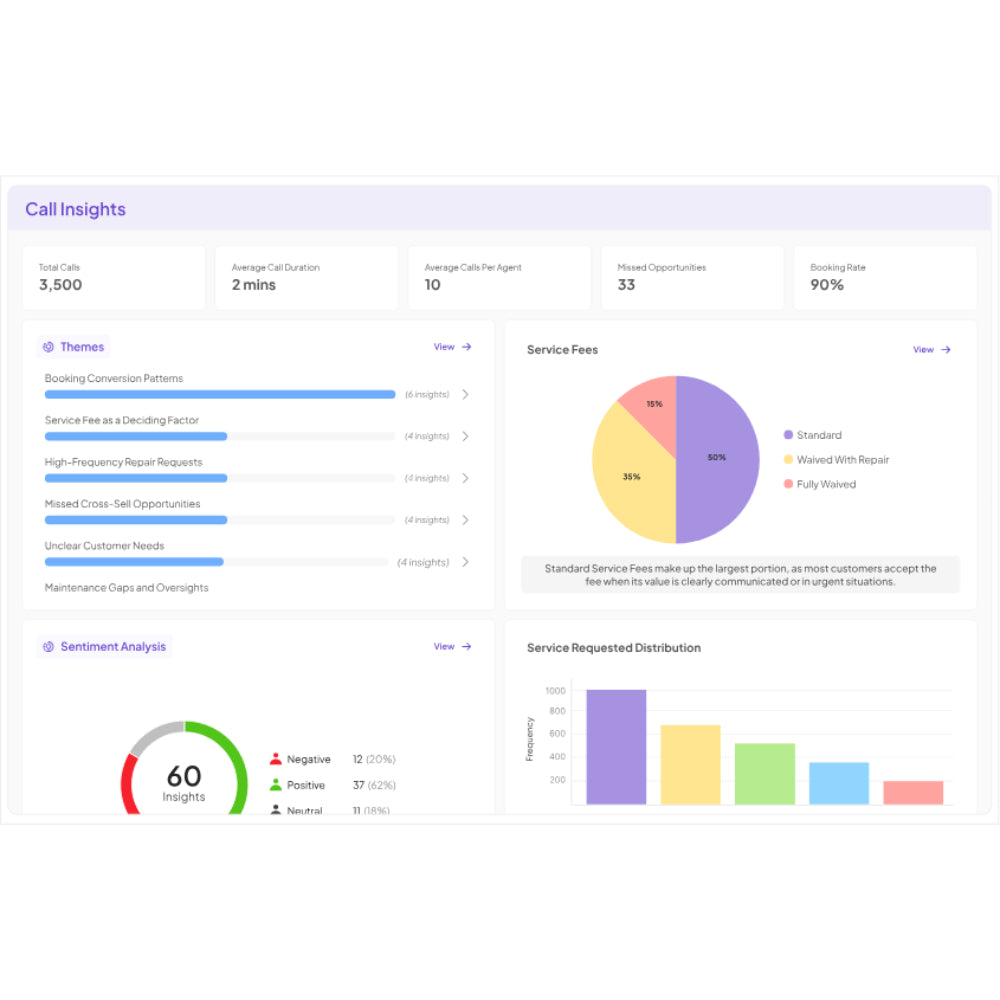Select the 50% slice of the Service Fees pie
Image resolution: width=1000 pixels, height=1000 pixels.
(x=715, y=457)
